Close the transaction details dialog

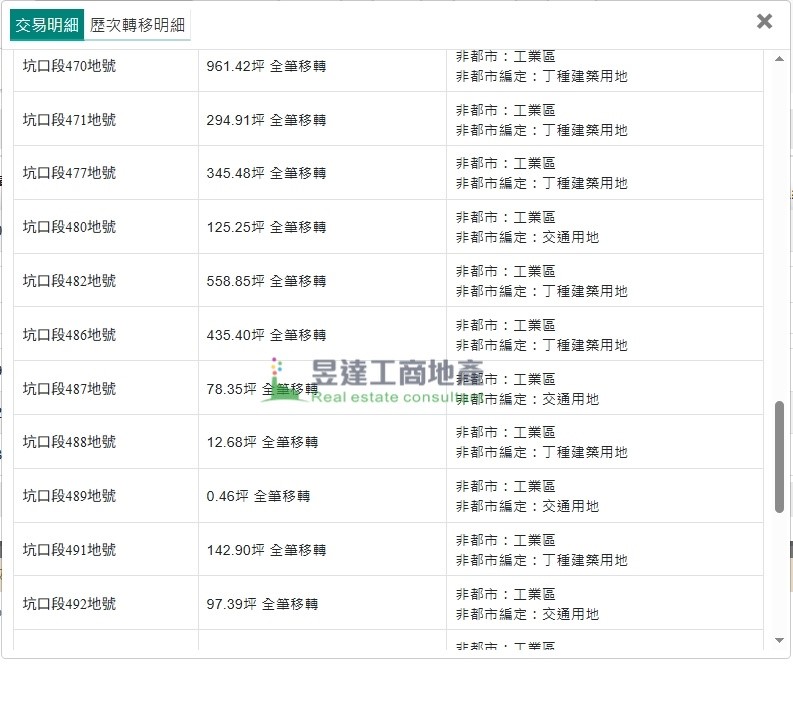click(764, 21)
